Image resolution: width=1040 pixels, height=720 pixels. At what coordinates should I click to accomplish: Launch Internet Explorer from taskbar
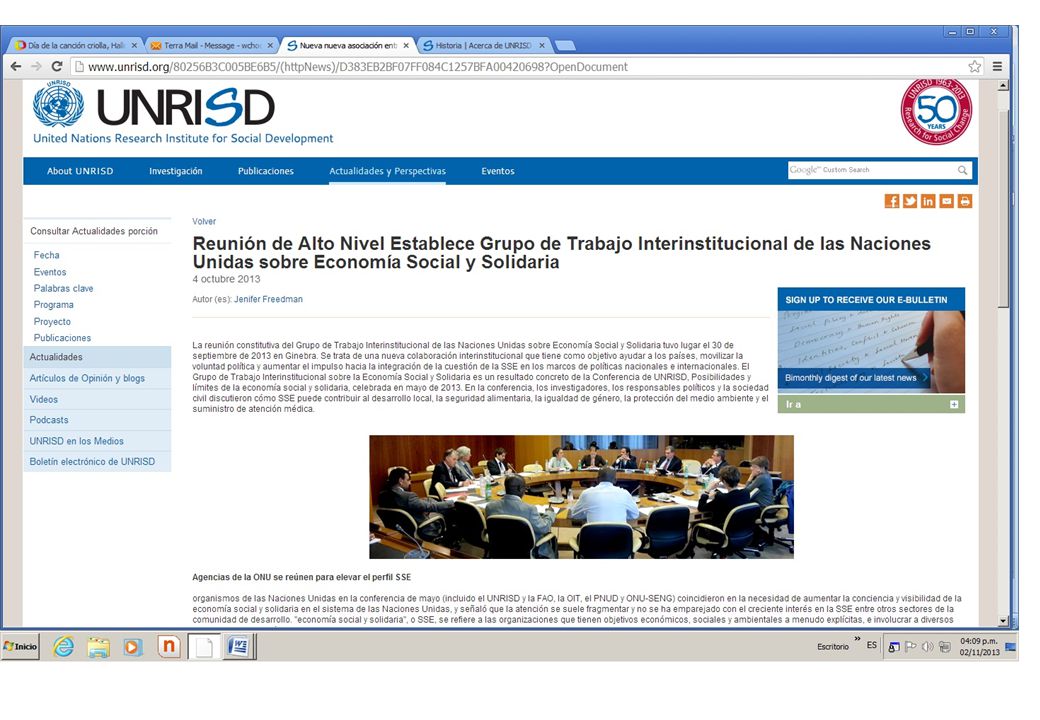pos(64,646)
